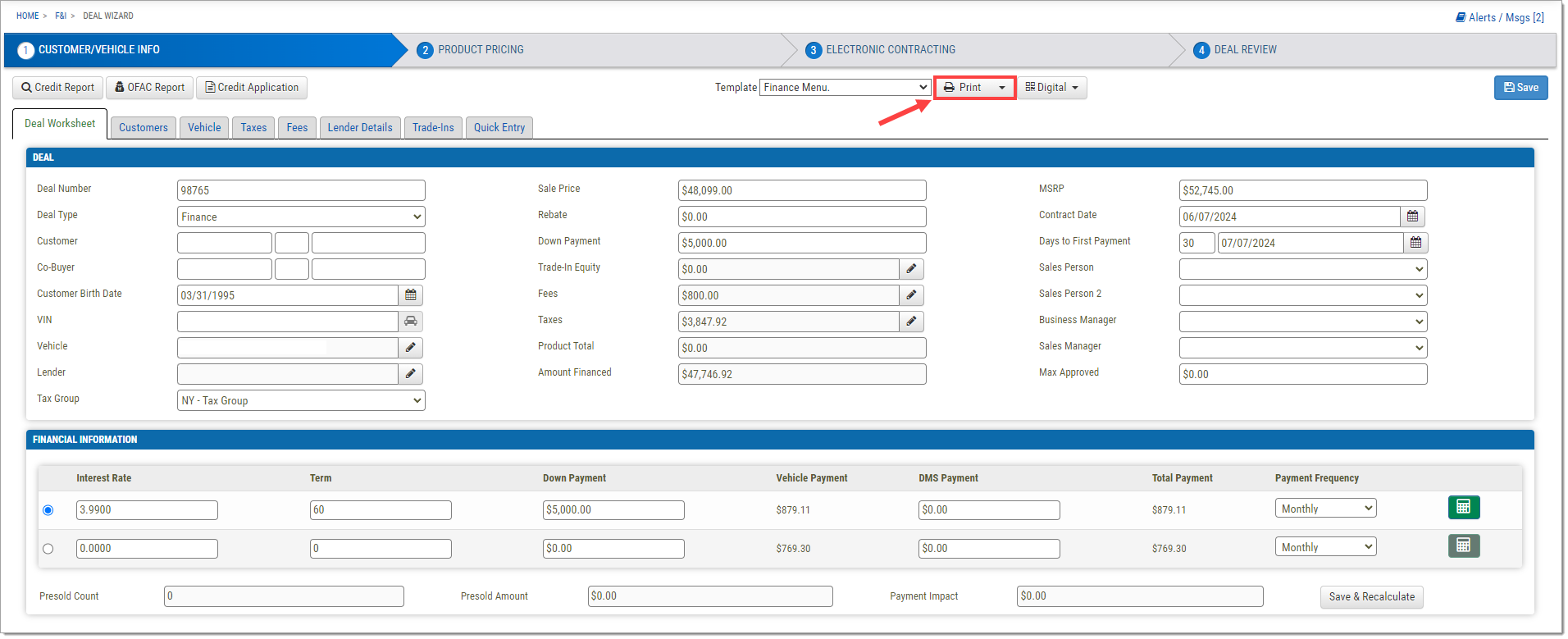This screenshot has width=1568, height=639.
Task: Choose a Sales Person from dropdown
Action: [x=1303, y=269]
